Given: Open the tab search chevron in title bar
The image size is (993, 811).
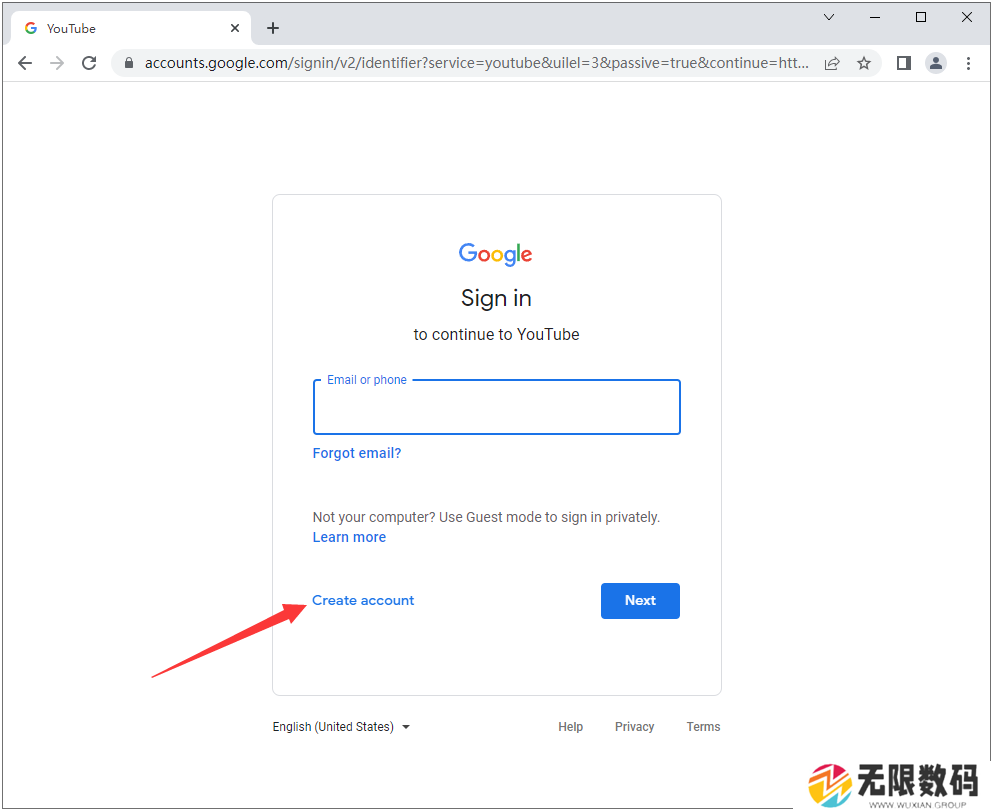Looking at the screenshot, I should (x=828, y=17).
